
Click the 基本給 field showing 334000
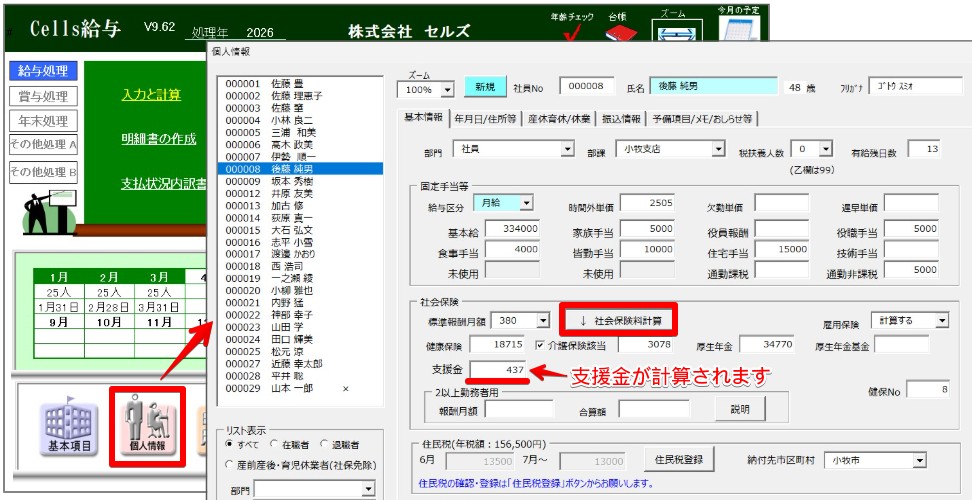[512, 229]
